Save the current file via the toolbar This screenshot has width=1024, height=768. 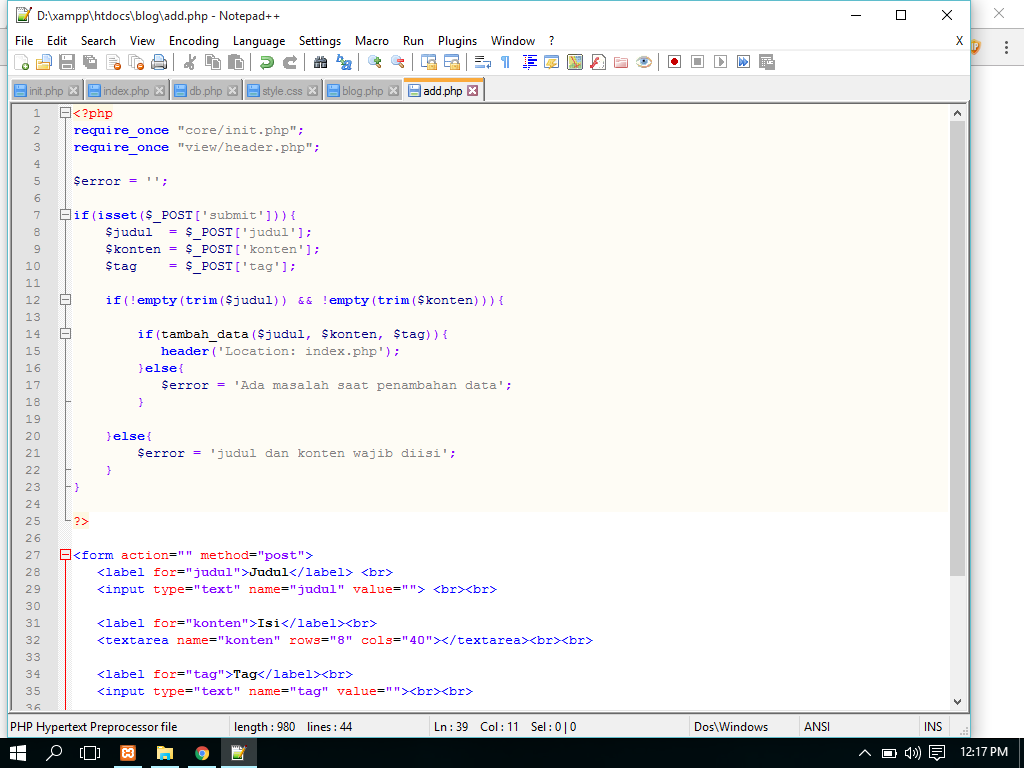coord(67,62)
